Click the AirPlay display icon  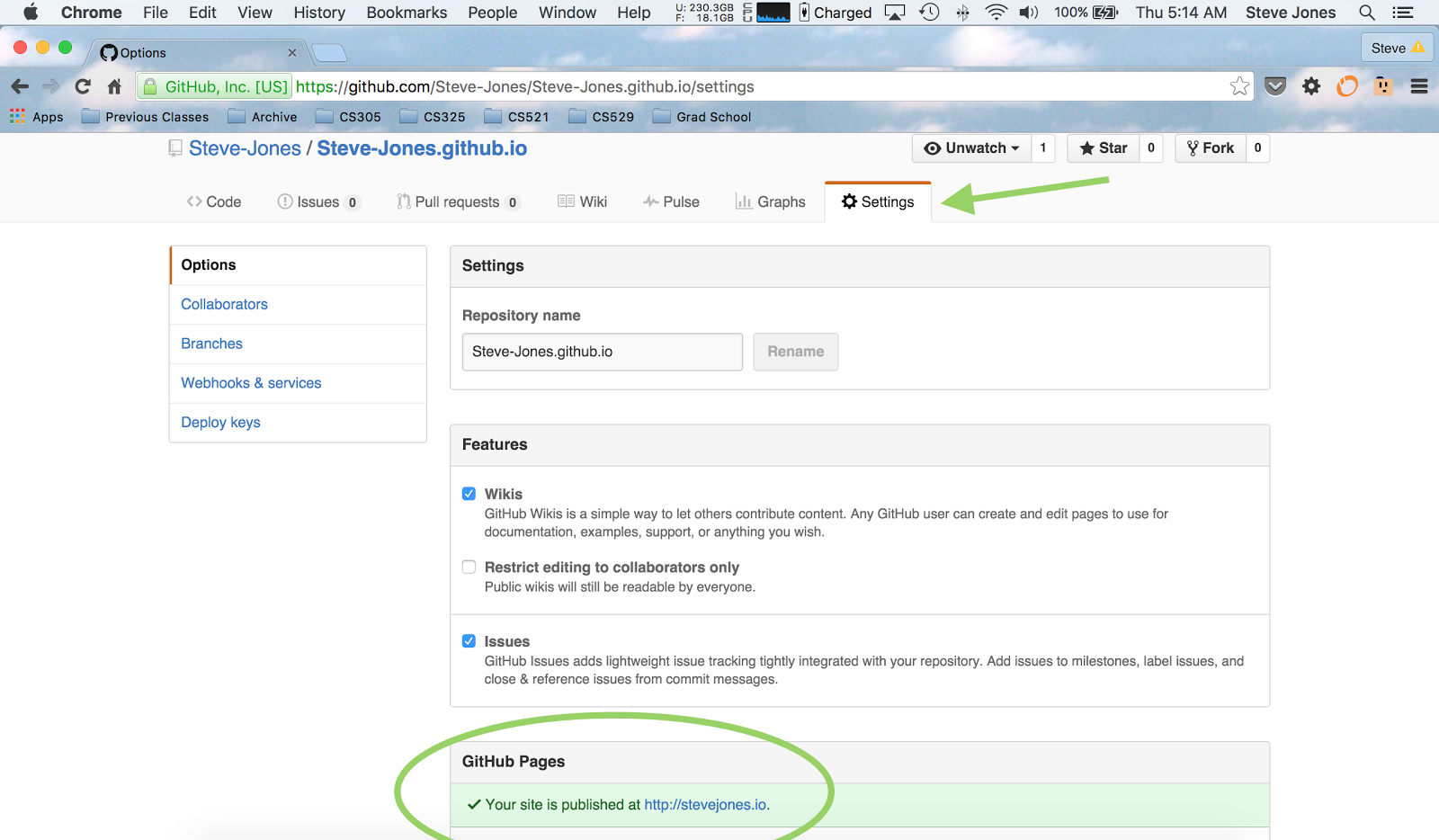[x=895, y=13]
